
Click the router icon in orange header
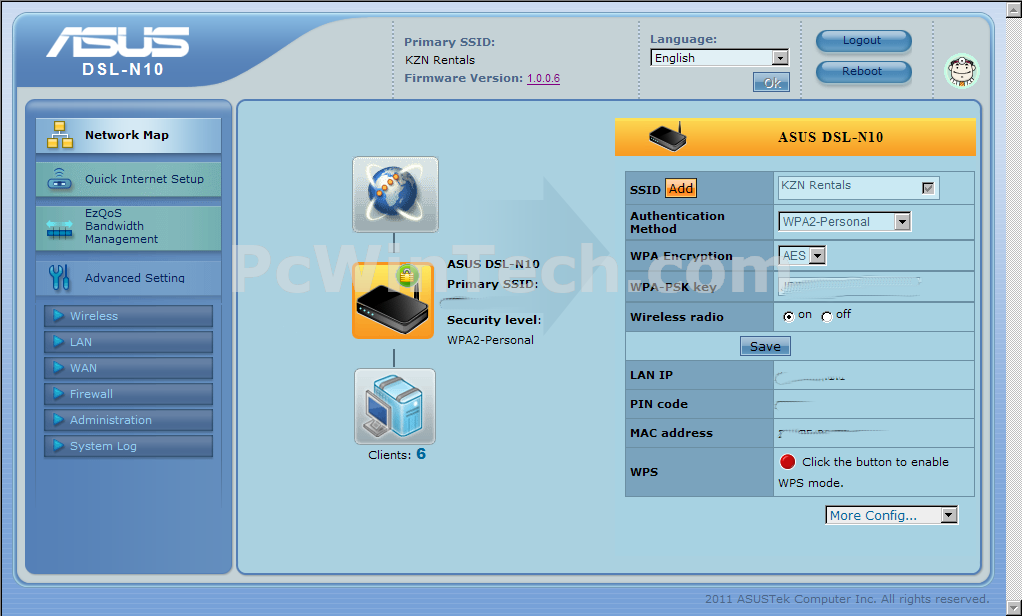(x=667, y=136)
